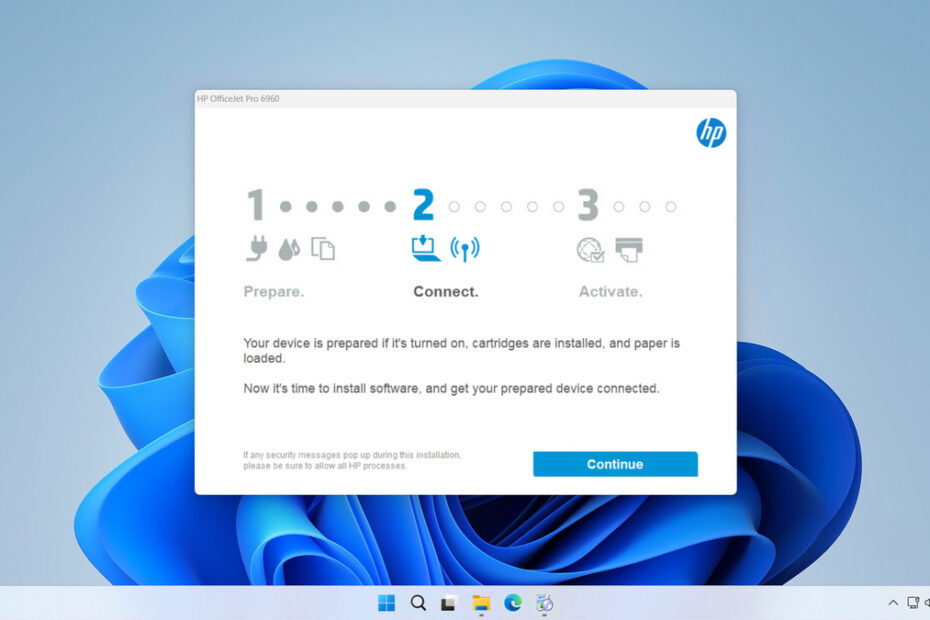
Task: Click the software download laptop icon
Action: click(423, 247)
